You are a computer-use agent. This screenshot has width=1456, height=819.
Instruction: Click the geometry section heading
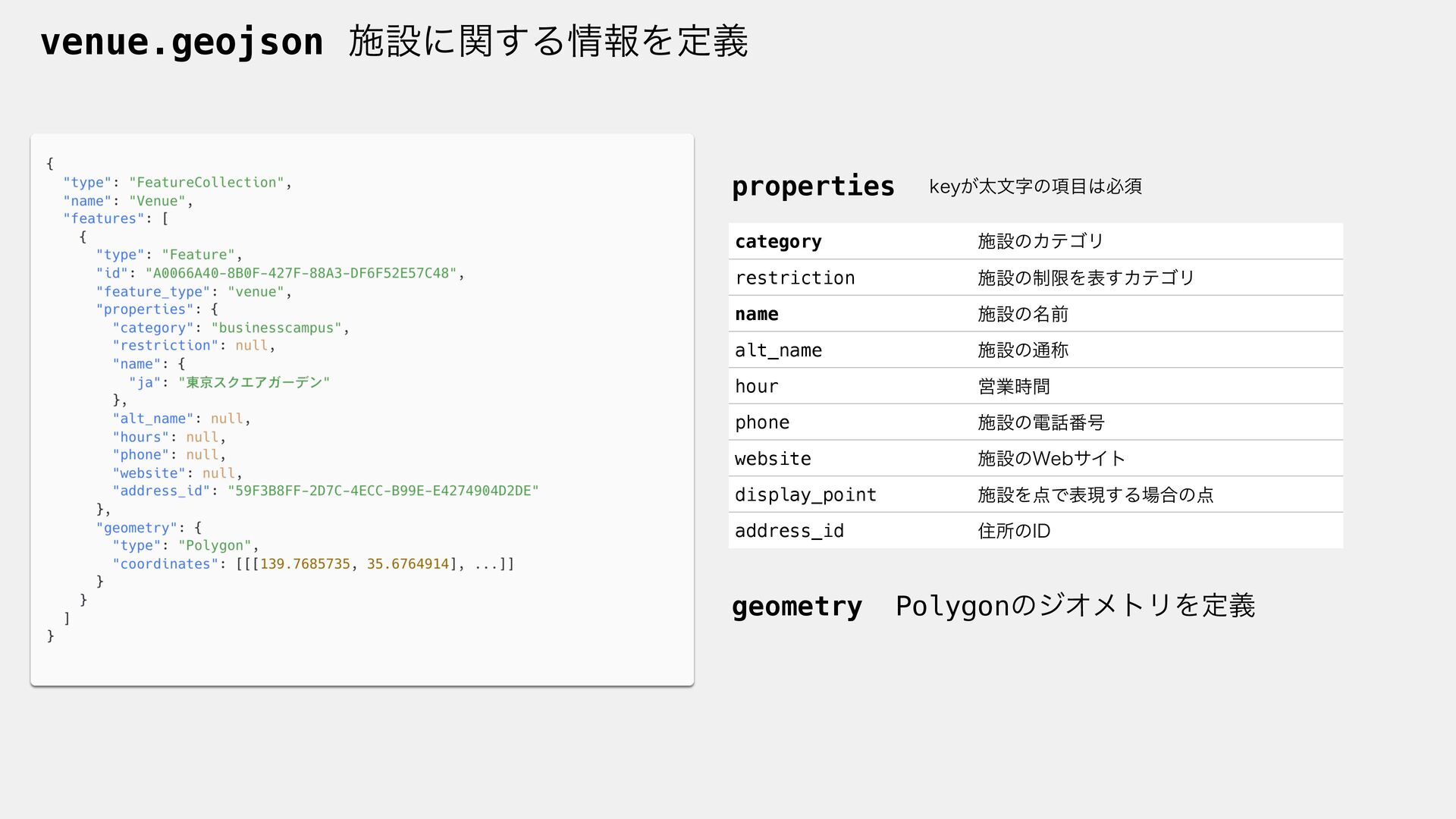tap(797, 607)
